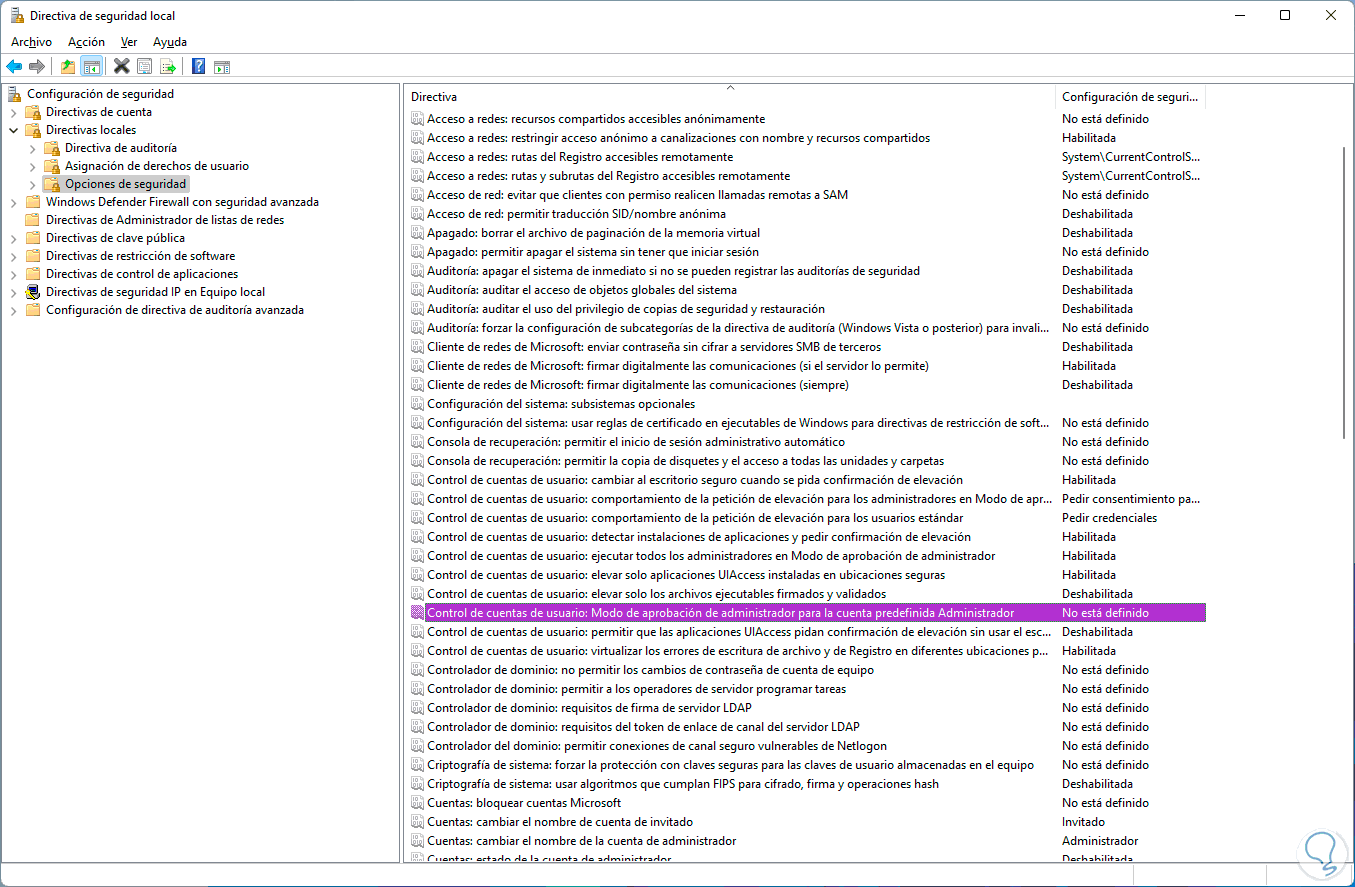The height and width of the screenshot is (887, 1355).
Task: Click folder icon of Directivas de cuenta
Action: point(33,112)
